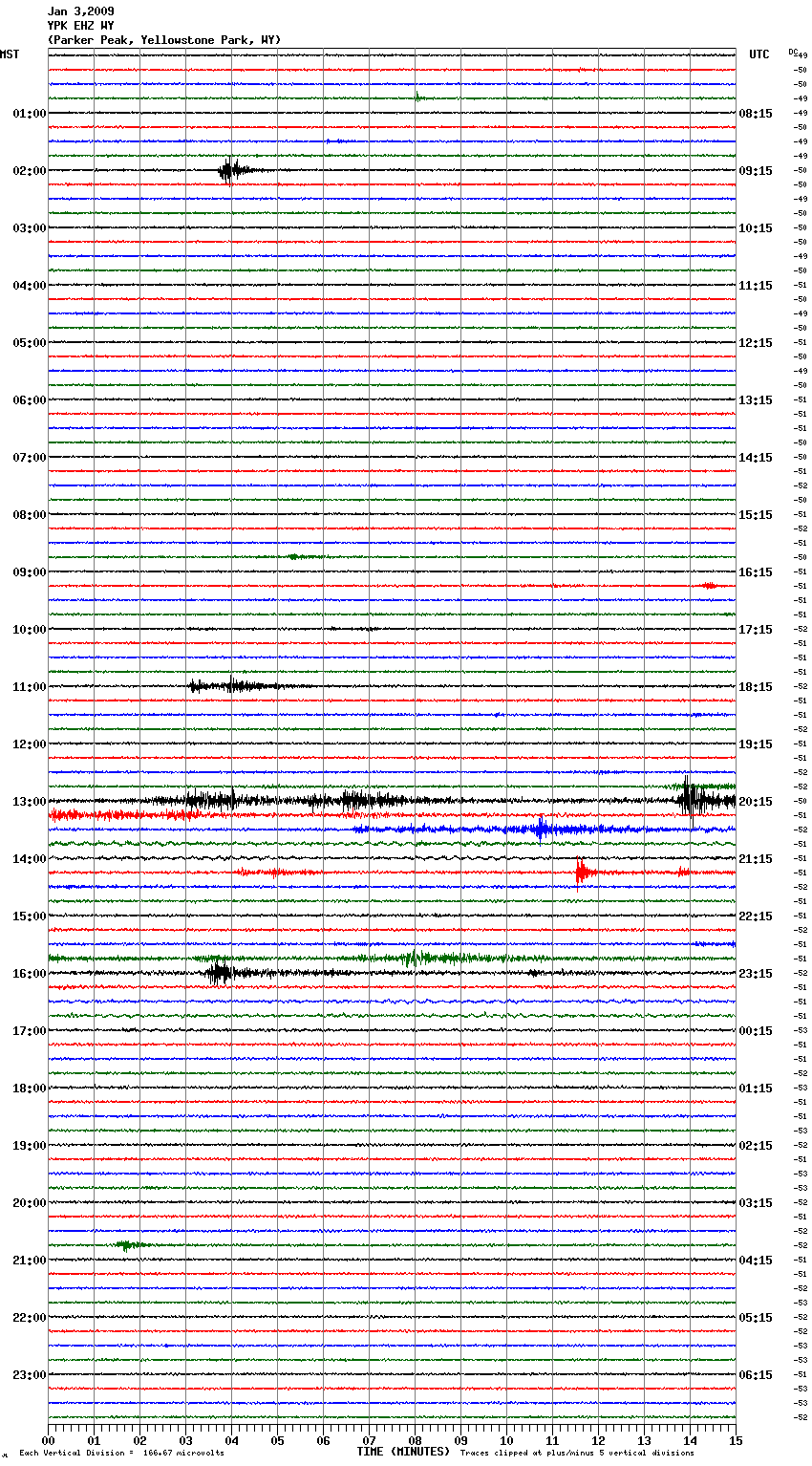812x1466 pixels.
Task: Click minute '15' on the bottom axis
Action: tap(736, 1440)
